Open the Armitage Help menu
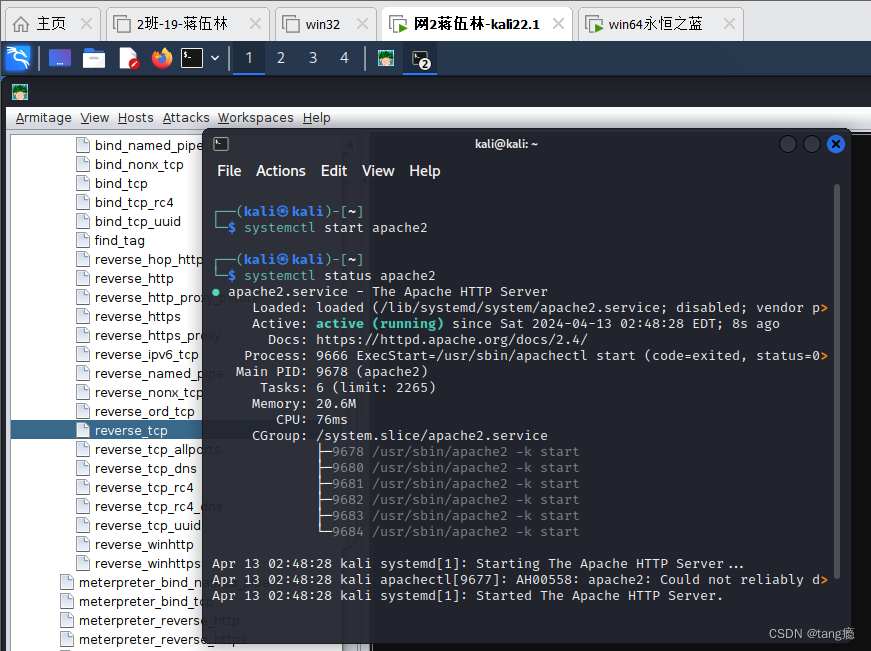The width and height of the screenshot is (871, 651). pyautogui.click(x=317, y=118)
